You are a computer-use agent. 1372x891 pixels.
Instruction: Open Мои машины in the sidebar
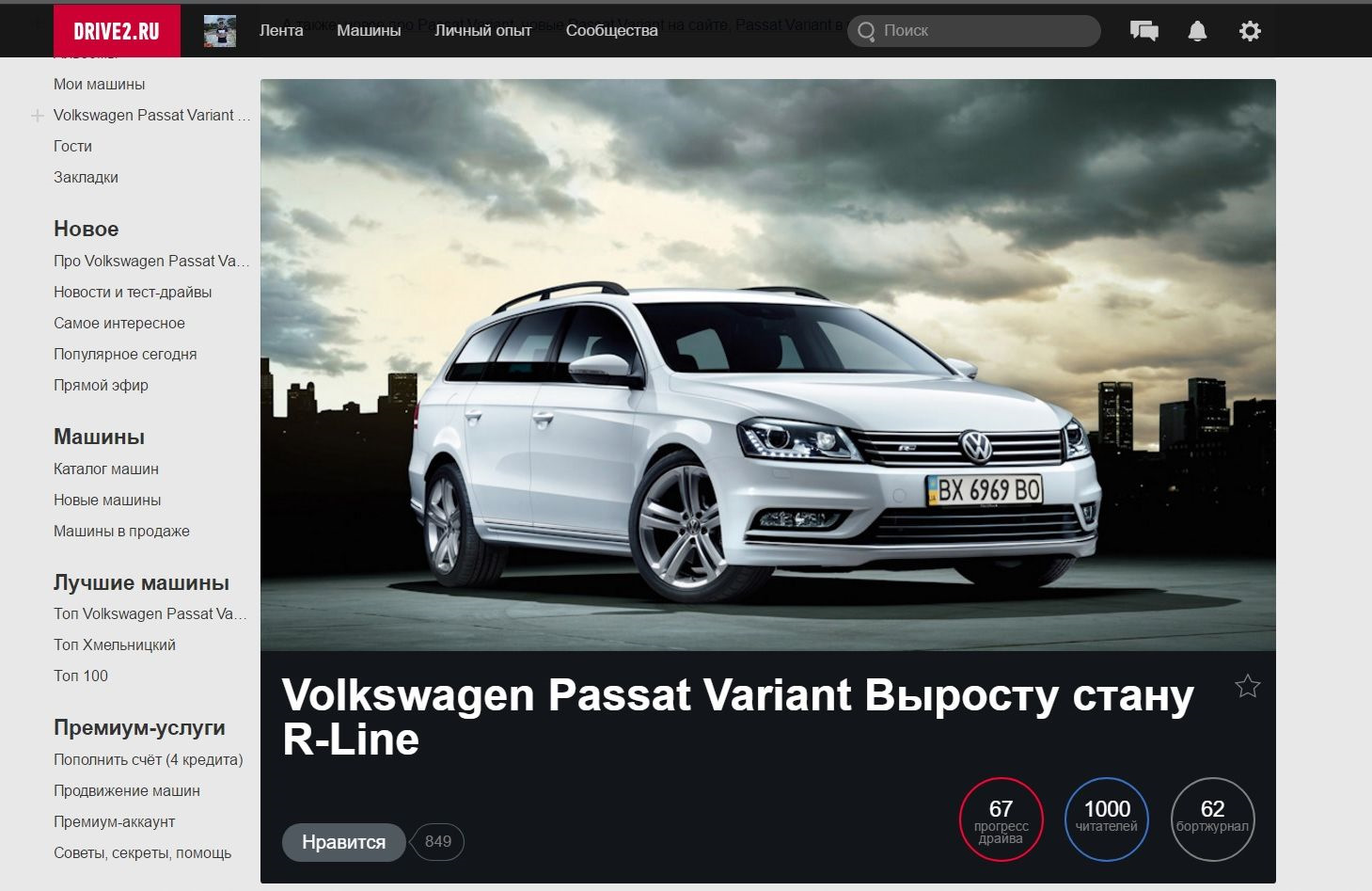pos(99,84)
